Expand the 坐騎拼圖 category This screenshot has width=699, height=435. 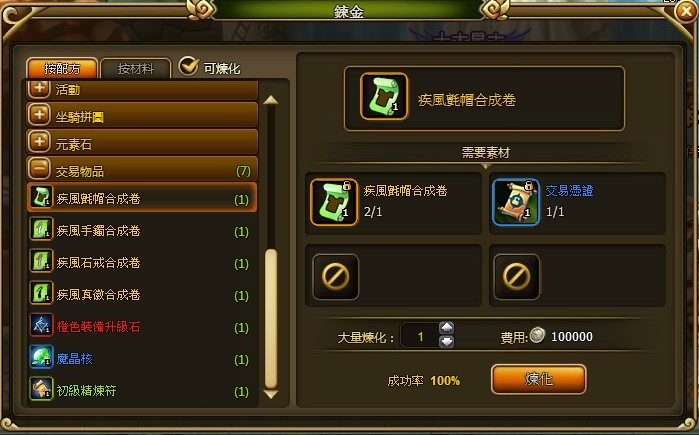(39, 115)
